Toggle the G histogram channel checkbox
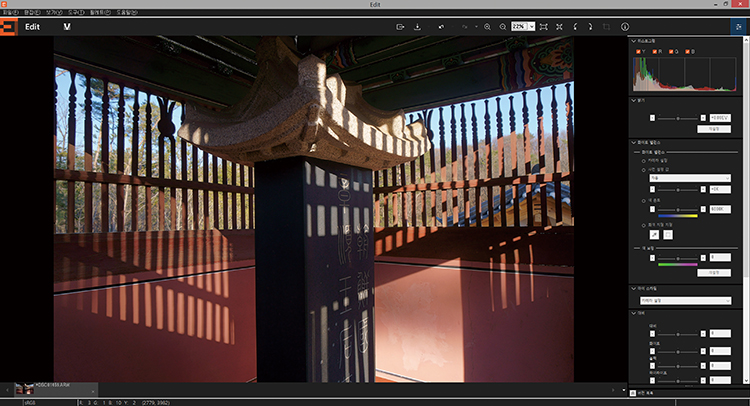This screenshot has height=406, width=750. [x=671, y=52]
